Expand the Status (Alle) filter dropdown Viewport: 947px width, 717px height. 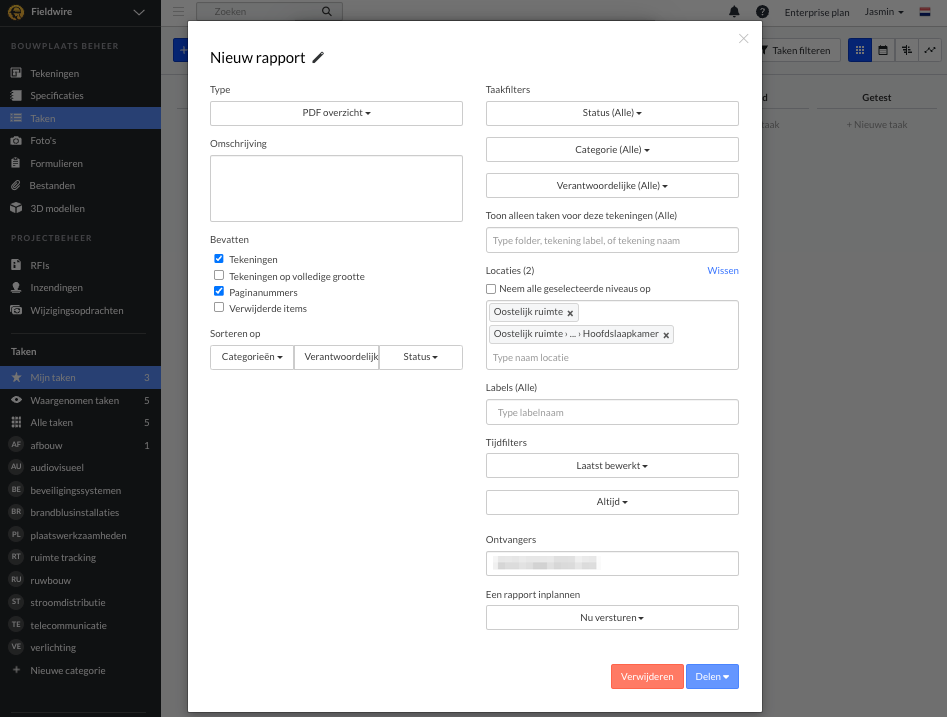[x=612, y=114]
